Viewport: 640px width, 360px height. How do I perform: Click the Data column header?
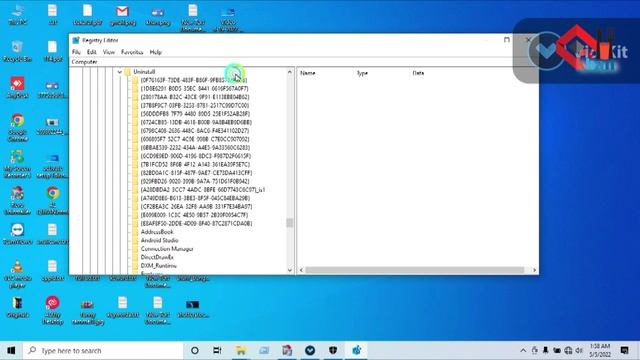pyautogui.click(x=418, y=73)
